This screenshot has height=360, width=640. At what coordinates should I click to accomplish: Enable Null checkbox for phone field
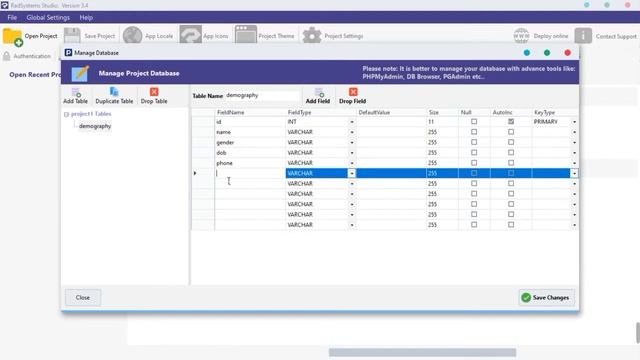(474, 162)
